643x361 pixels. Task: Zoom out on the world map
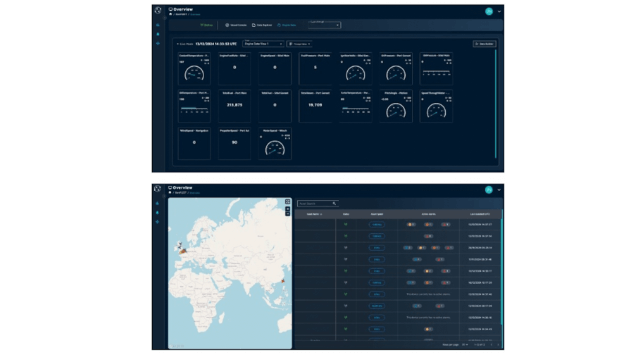[287, 213]
